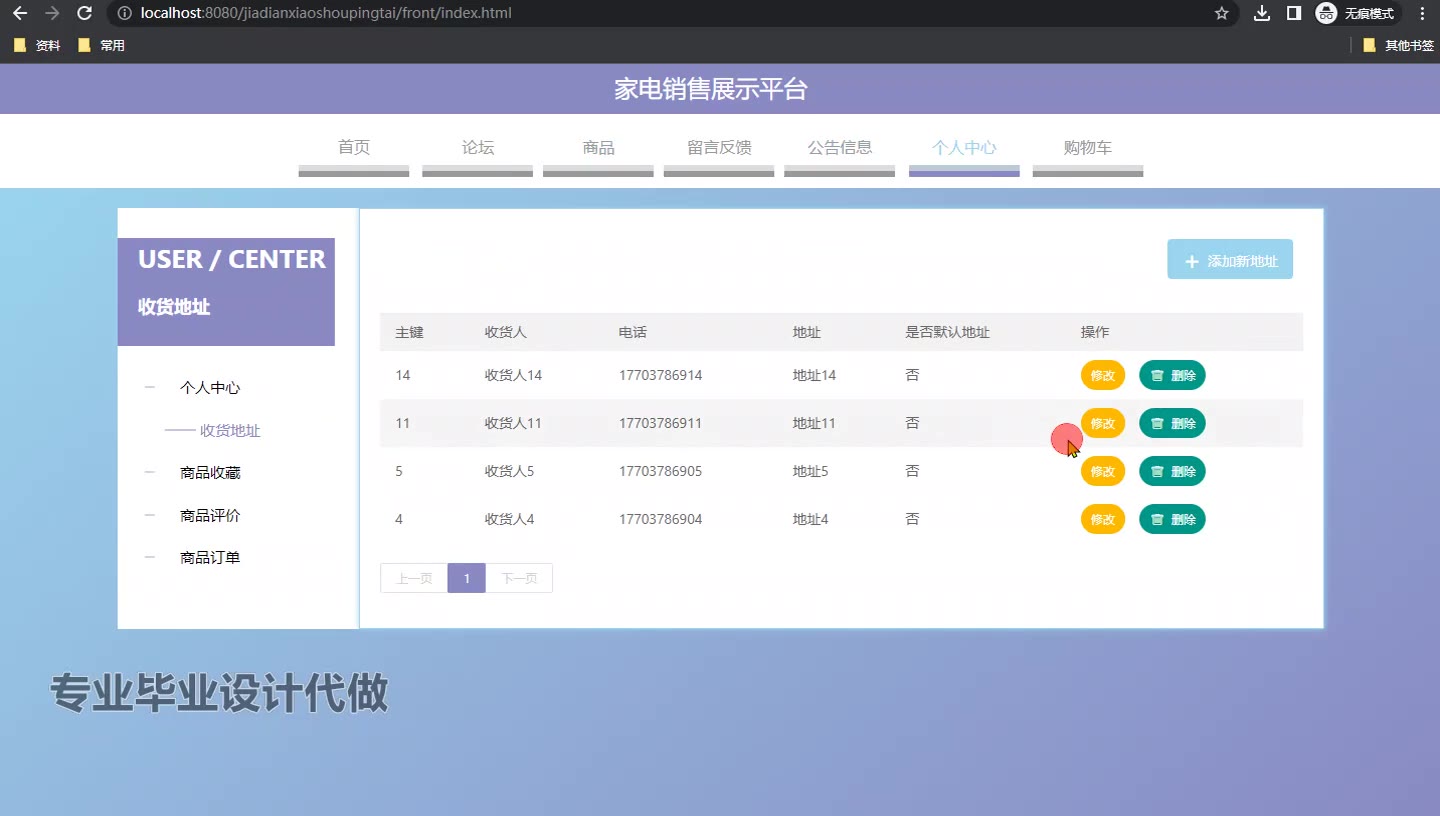Click the 添加新地址 button

pos(1230,260)
